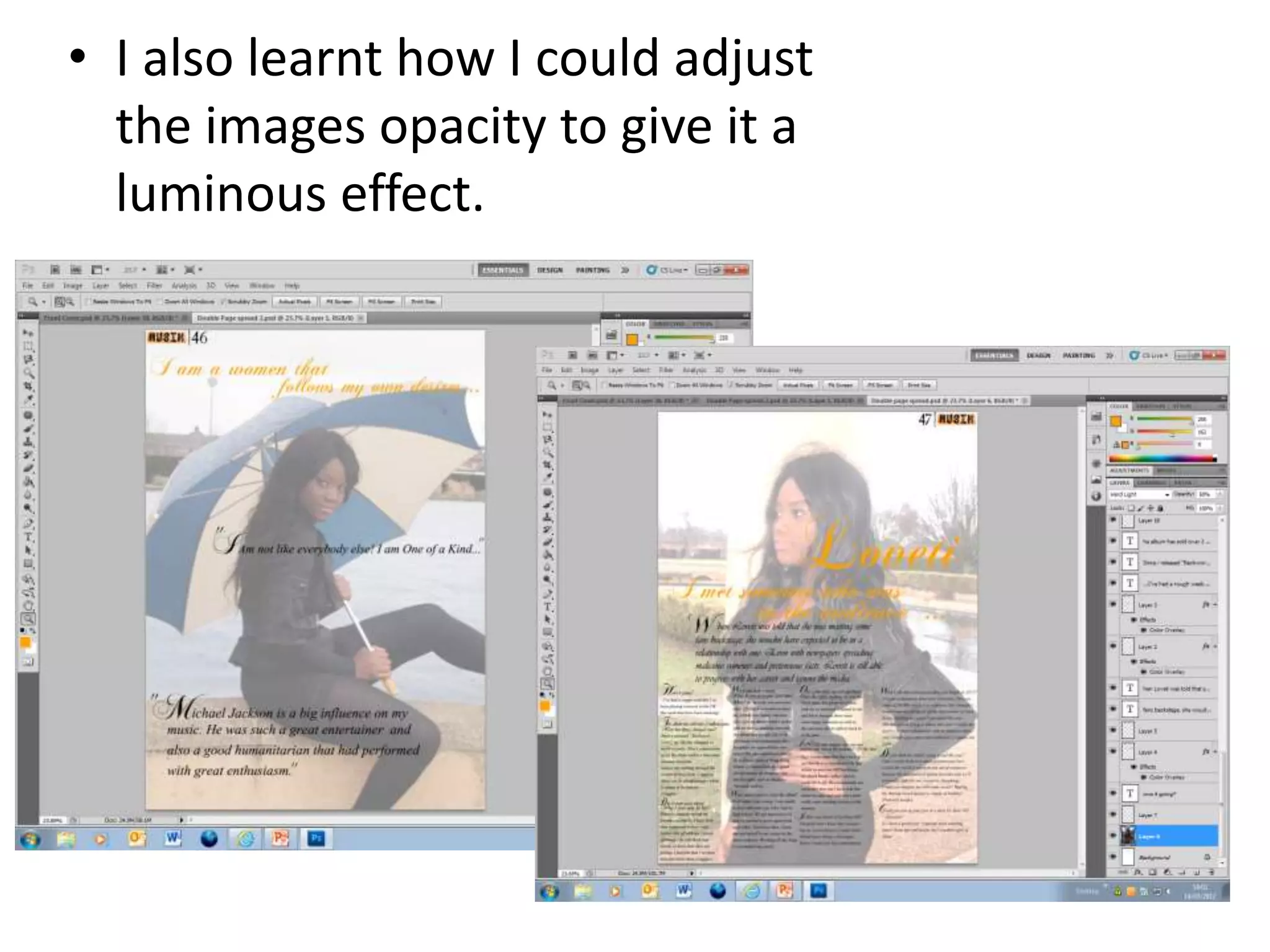This screenshot has width=1270, height=952.
Task: Open Mini Bridge from right window's application bar
Action: click(x=593, y=355)
